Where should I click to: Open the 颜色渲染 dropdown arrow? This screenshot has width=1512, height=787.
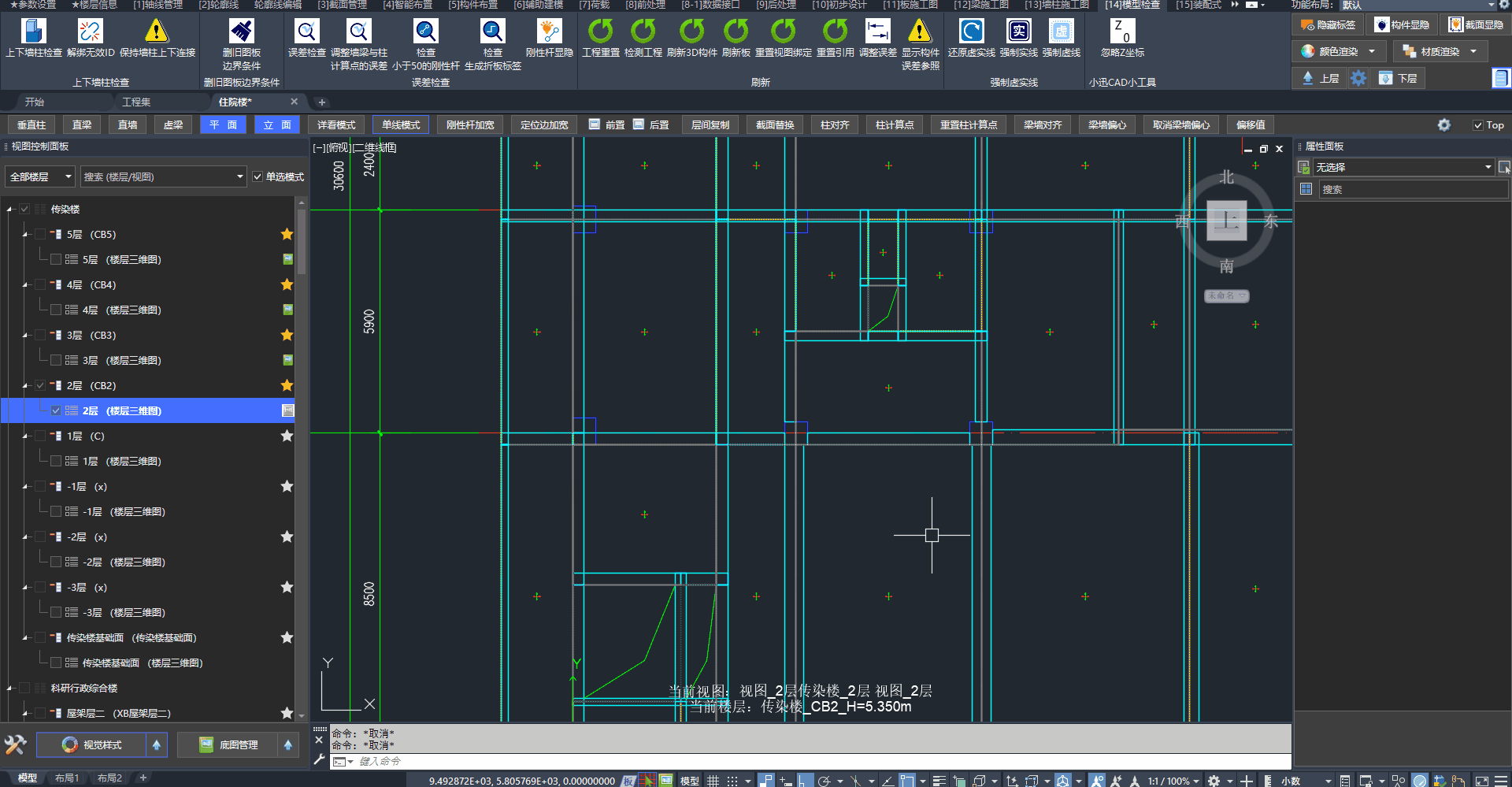coord(1372,52)
